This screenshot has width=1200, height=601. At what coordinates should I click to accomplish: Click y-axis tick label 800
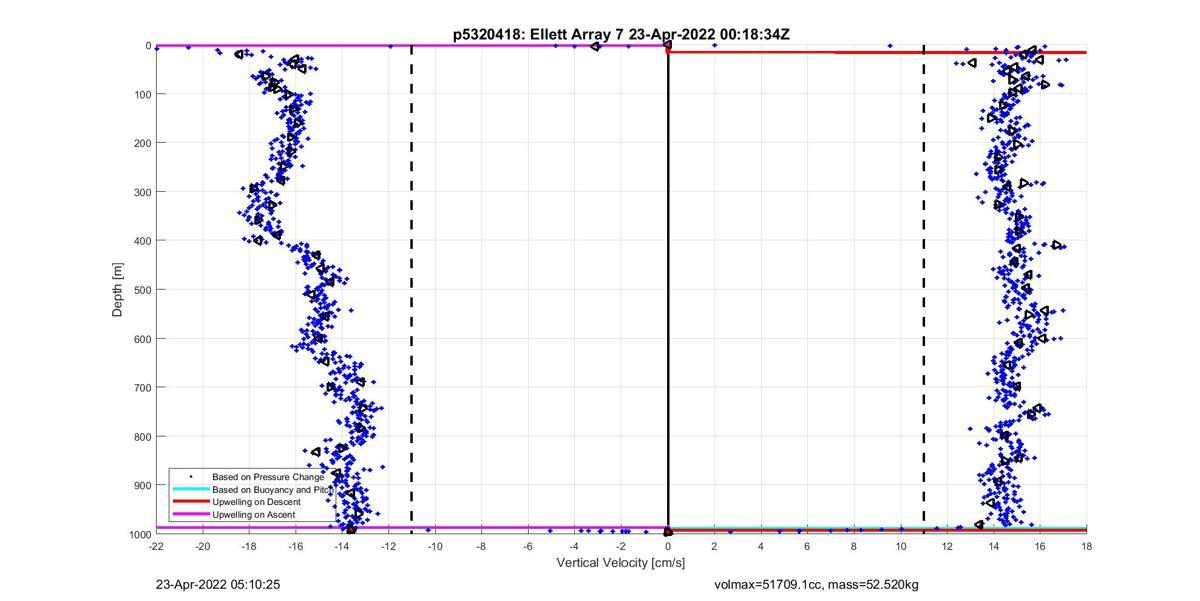click(x=142, y=437)
